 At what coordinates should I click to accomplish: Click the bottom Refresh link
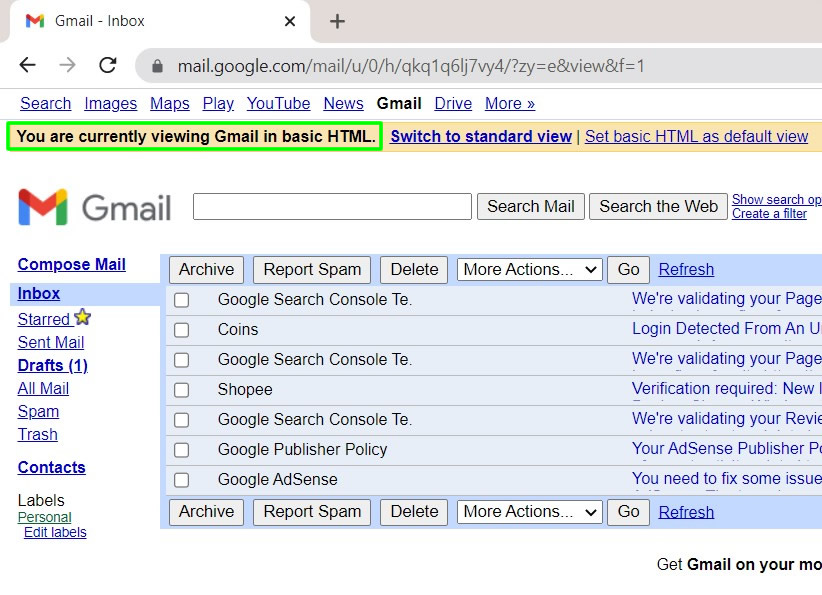point(686,512)
